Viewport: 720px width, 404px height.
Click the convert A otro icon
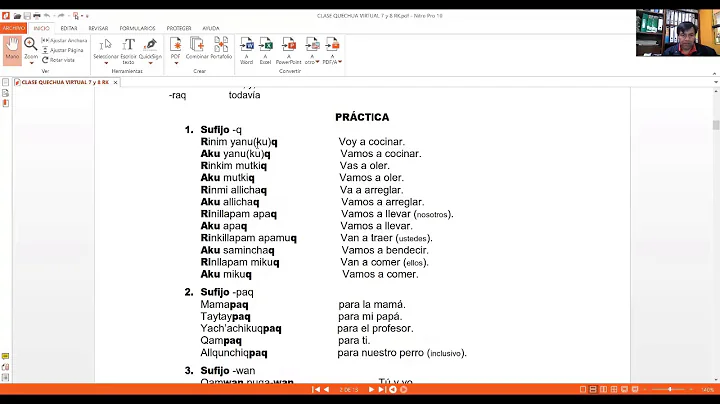point(312,46)
